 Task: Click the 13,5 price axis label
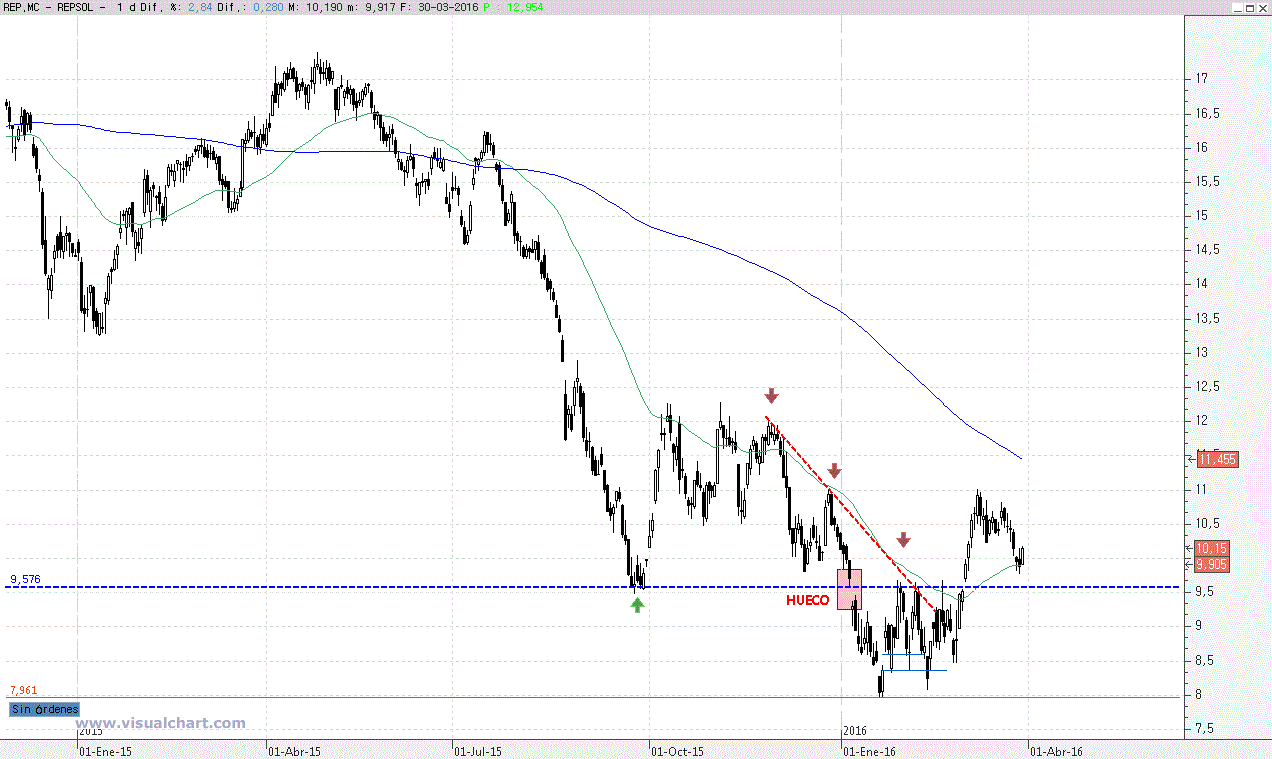click(1206, 318)
